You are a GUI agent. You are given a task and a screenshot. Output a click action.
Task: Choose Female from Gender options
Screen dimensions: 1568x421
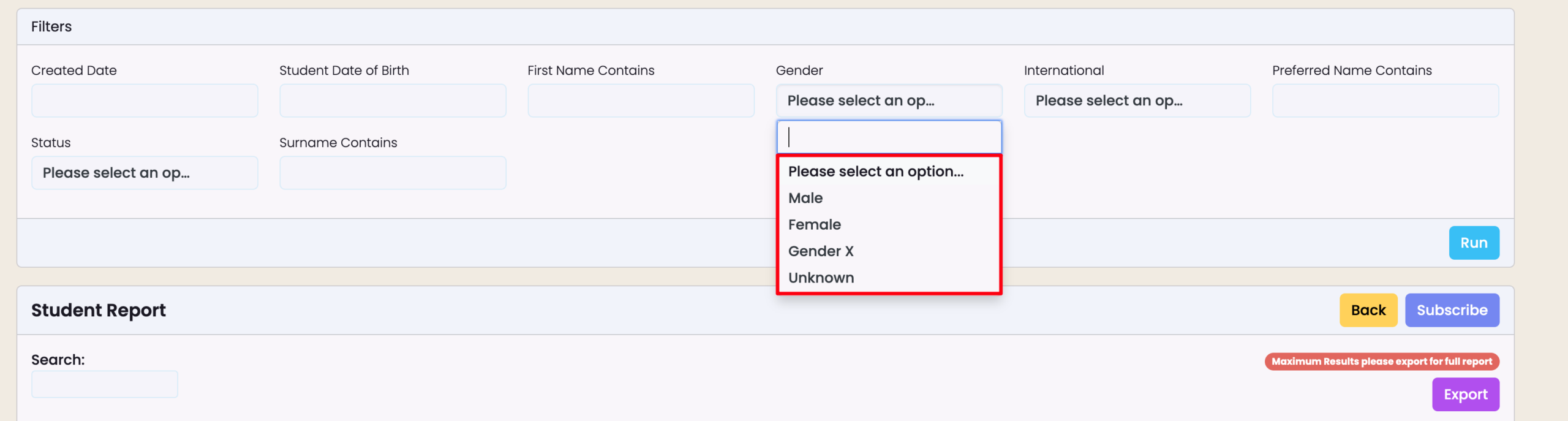814,225
